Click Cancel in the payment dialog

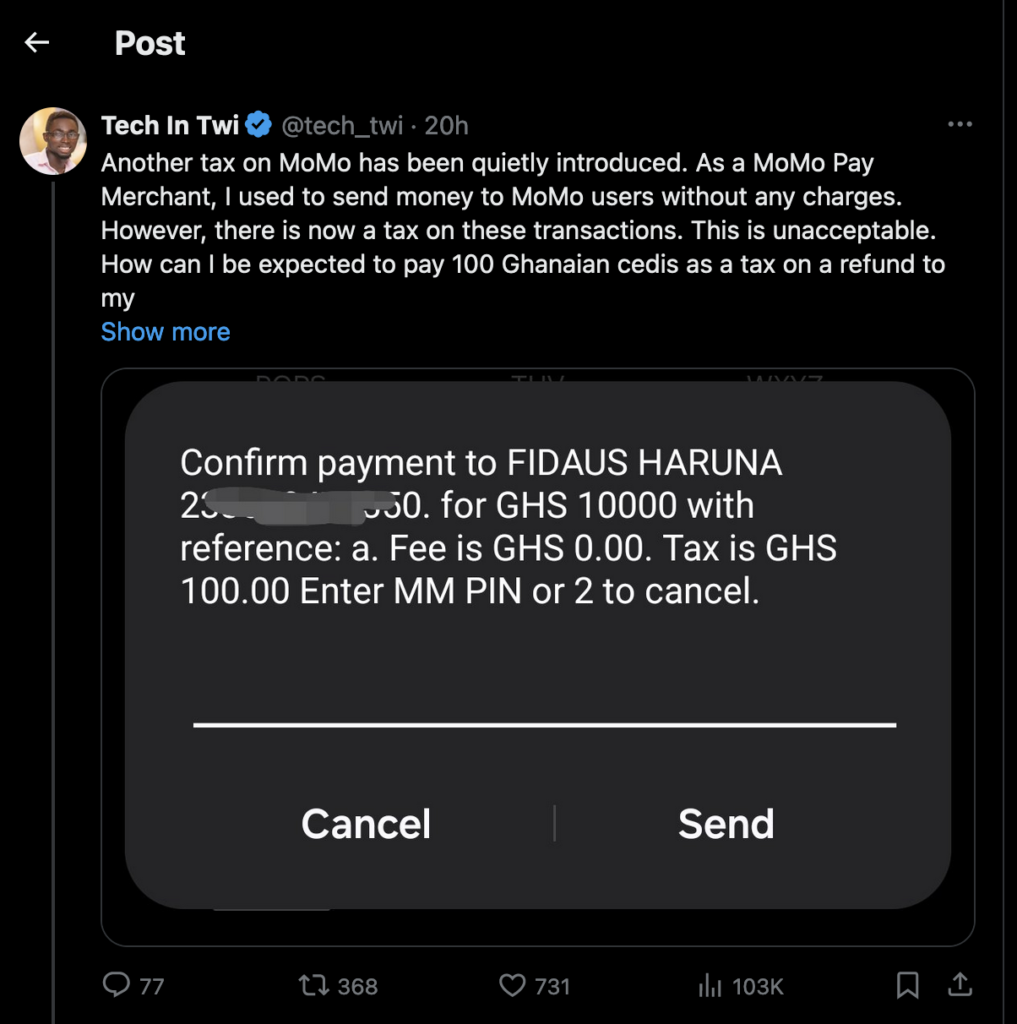point(366,824)
